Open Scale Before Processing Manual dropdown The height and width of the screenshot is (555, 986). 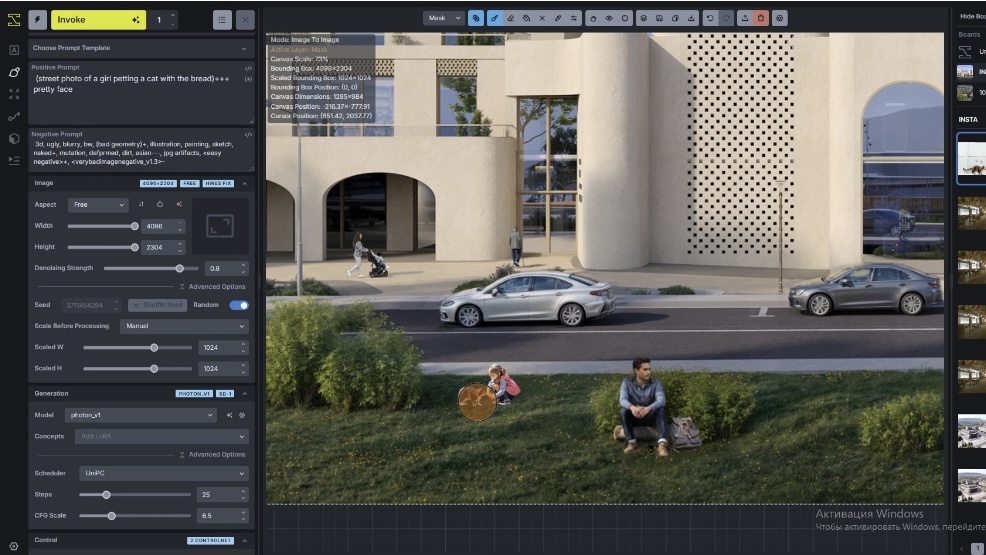point(184,326)
